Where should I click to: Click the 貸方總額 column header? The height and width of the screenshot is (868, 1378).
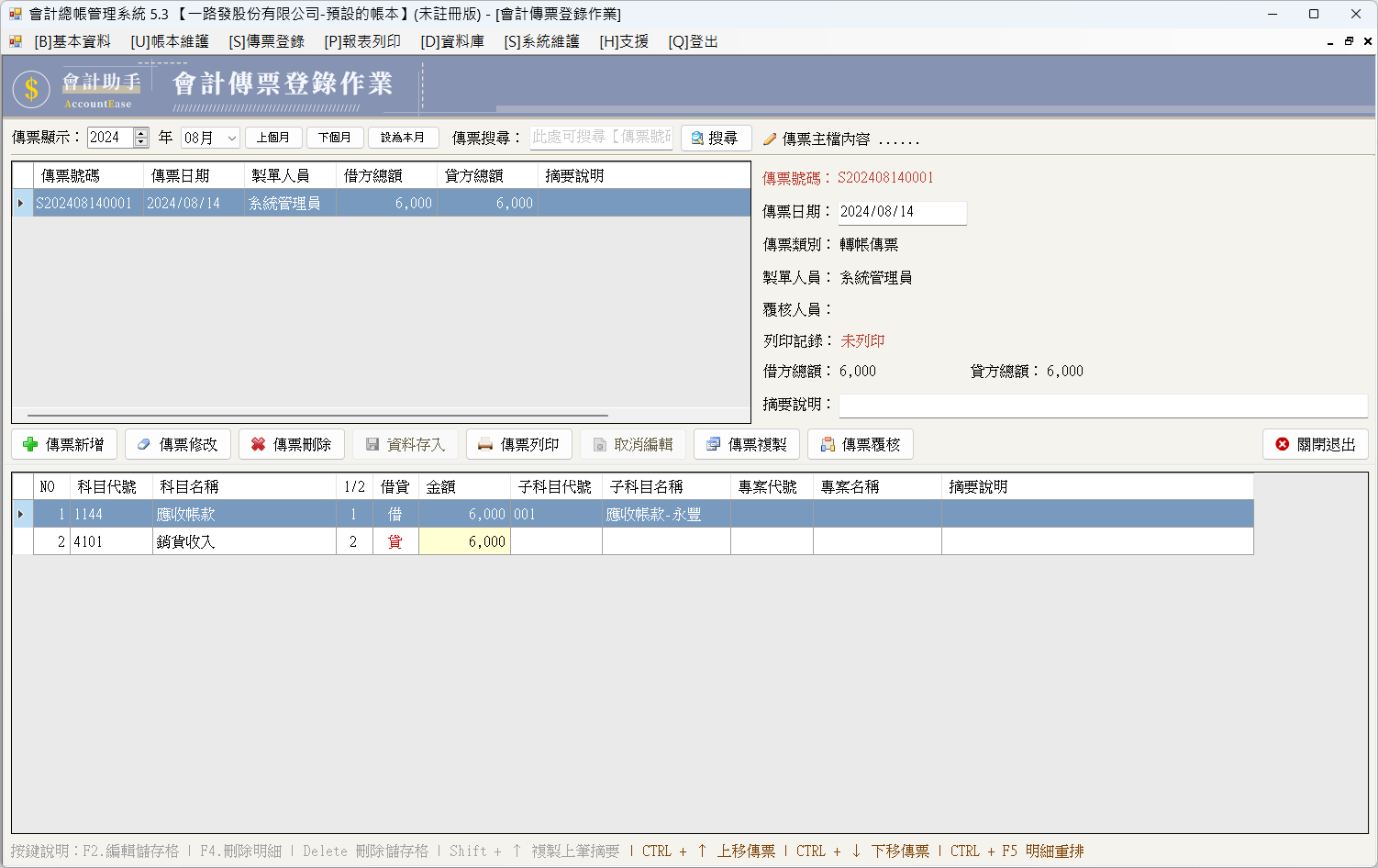(487, 175)
